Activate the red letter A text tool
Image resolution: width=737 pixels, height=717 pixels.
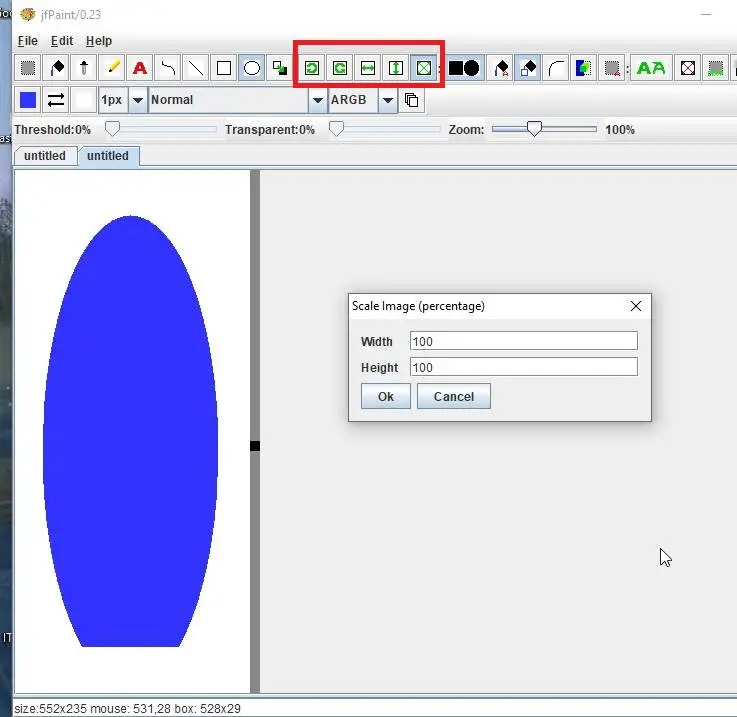(x=140, y=68)
